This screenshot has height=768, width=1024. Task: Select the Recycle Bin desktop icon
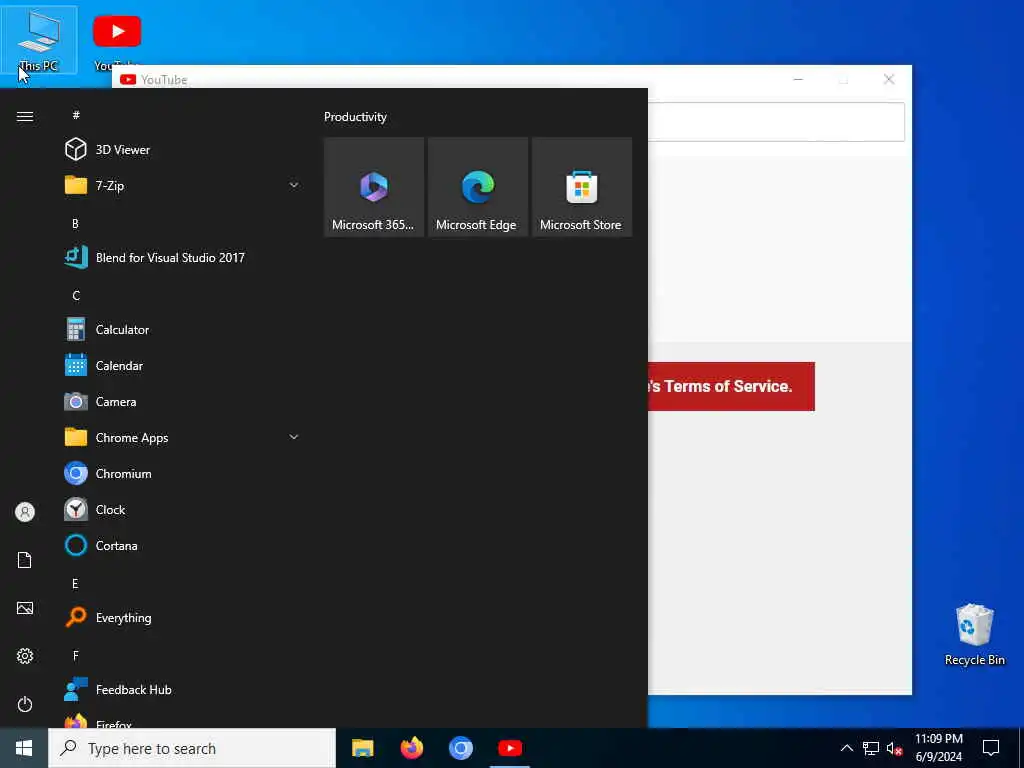[x=974, y=635]
